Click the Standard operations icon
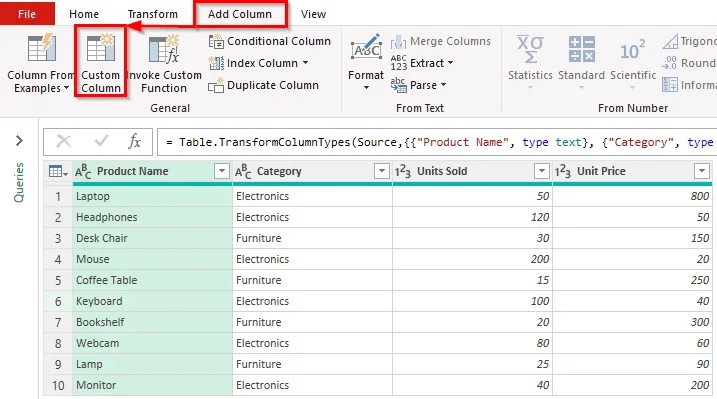Screen dimensions: 717x399 coord(582,49)
